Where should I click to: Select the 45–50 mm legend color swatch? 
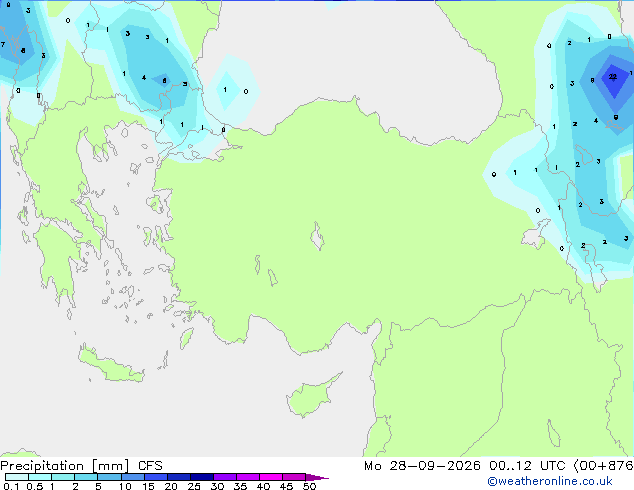[x=294, y=477]
